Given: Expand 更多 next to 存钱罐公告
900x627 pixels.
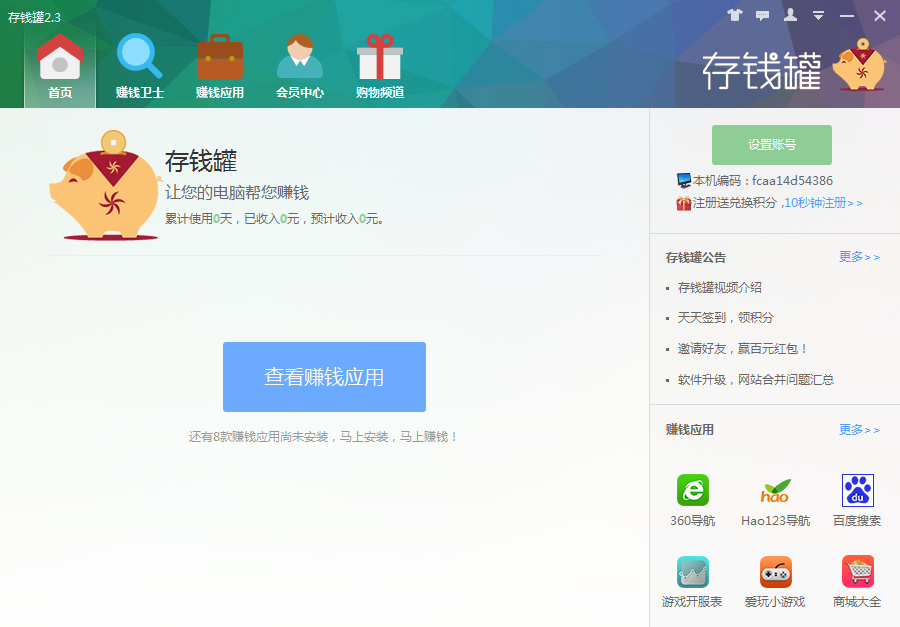Looking at the screenshot, I should [859, 257].
